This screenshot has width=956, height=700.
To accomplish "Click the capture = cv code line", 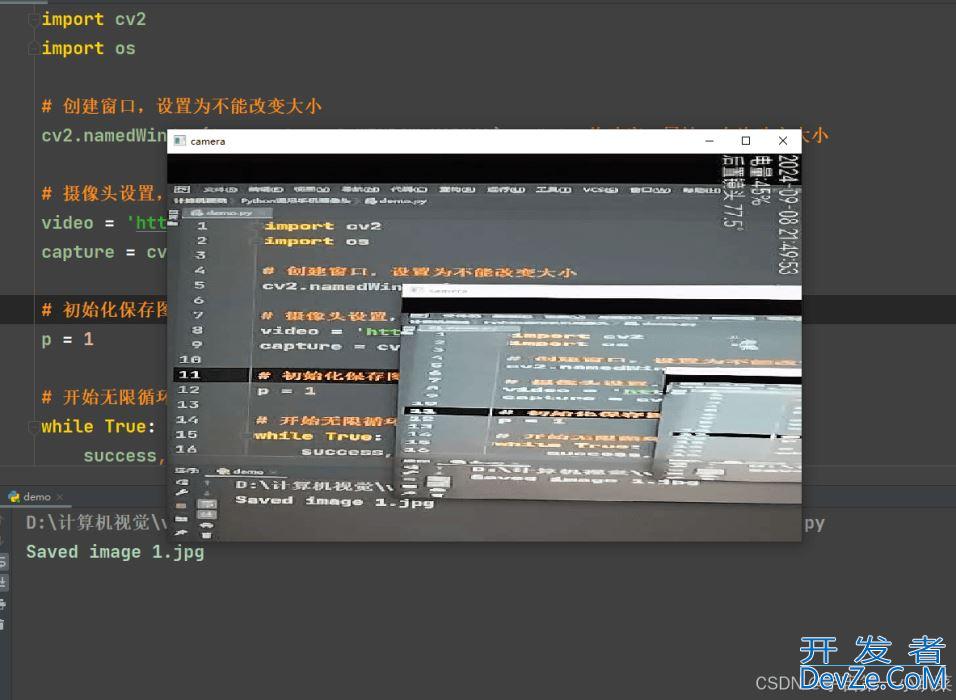I will tap(104, 252).
